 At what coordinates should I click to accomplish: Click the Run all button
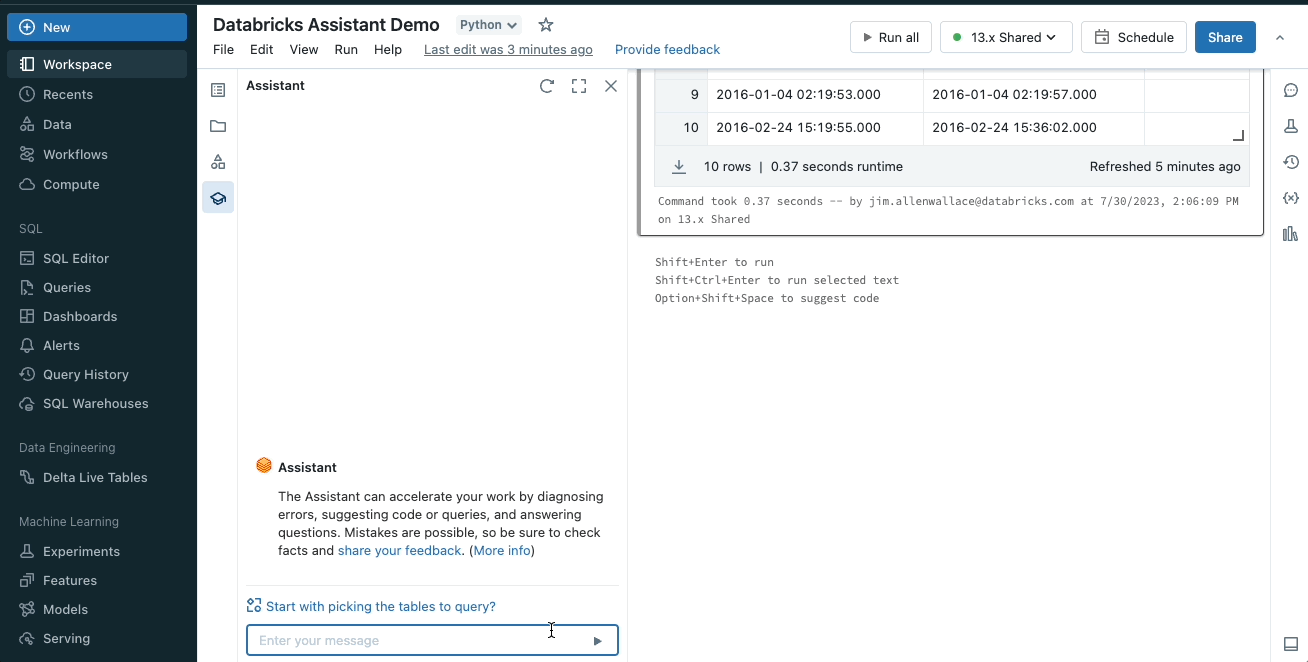pyautogui.click(x=890, y=37)
